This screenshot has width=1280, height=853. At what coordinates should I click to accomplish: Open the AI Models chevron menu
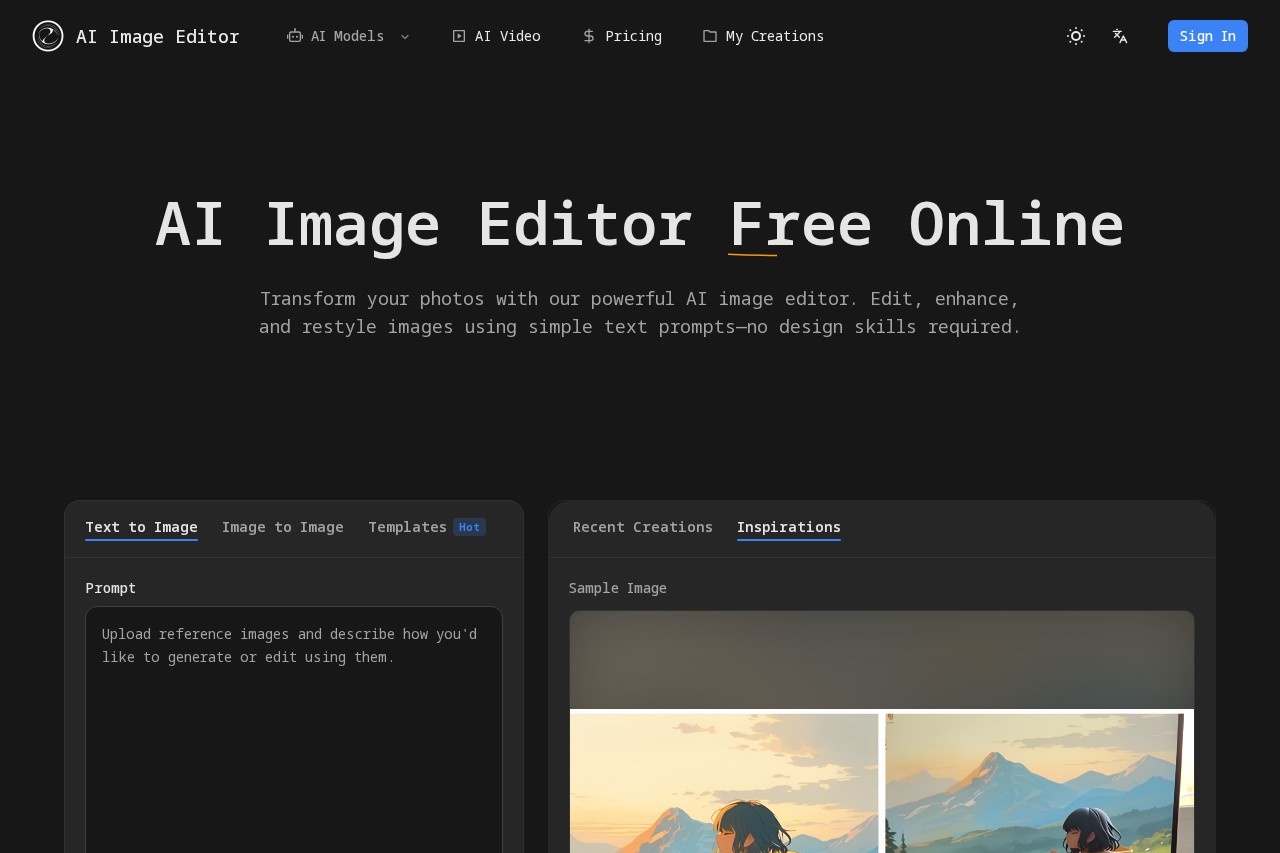tap(405, 37)
